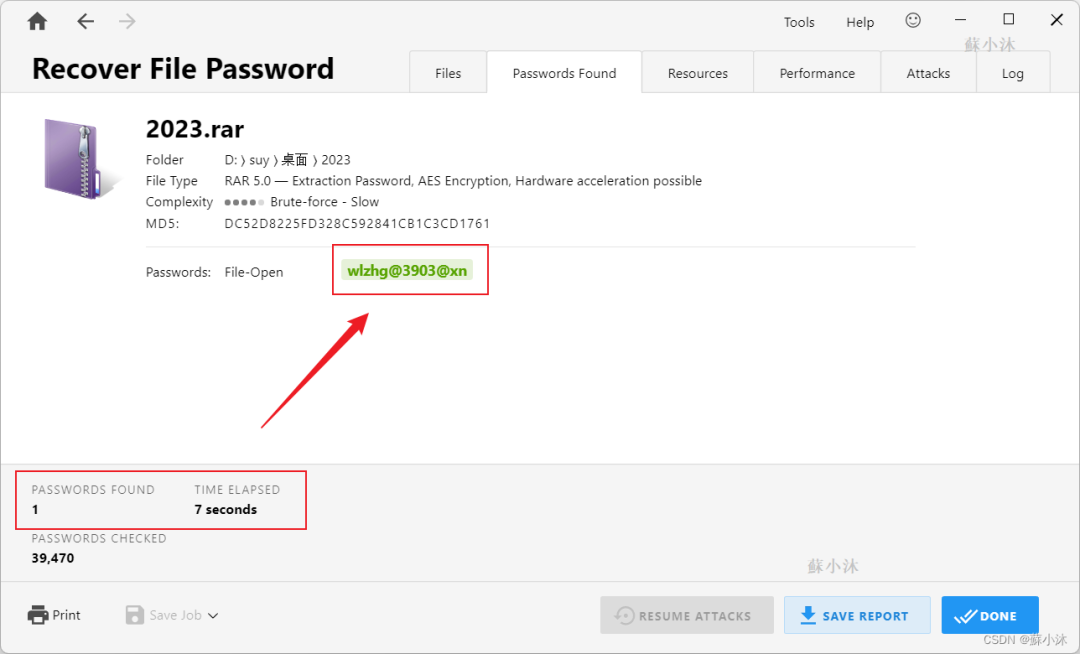Open the Help menu
This screenshot has width=1080, height=654.
860,22
